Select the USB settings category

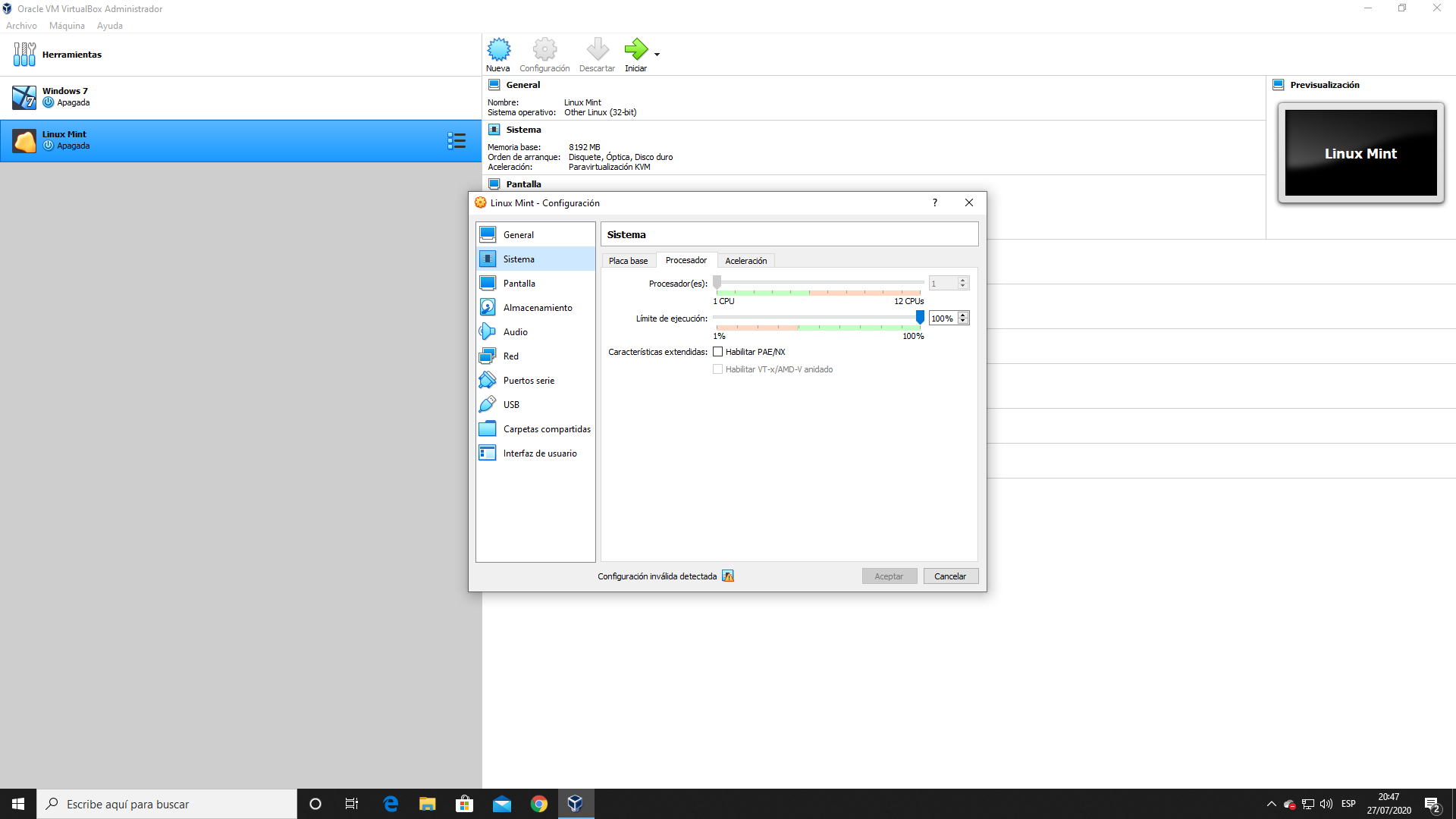511,405
